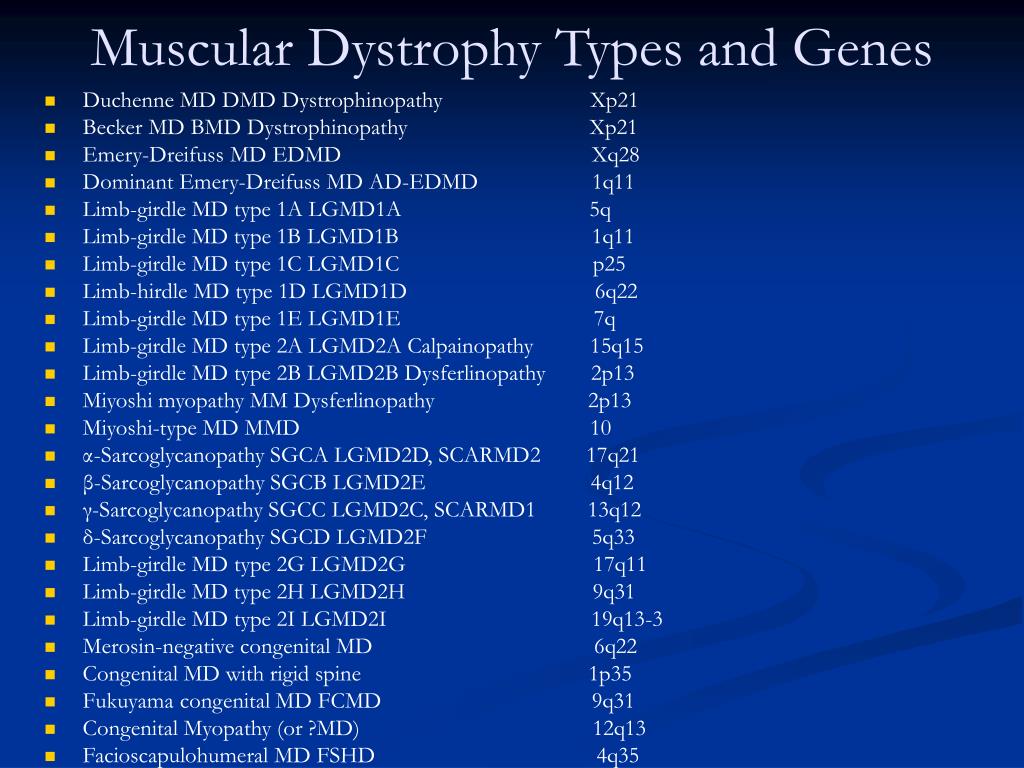Select locus '13q12' value
The height and width of the screenshot is (768, 1024).
(615, 511)
